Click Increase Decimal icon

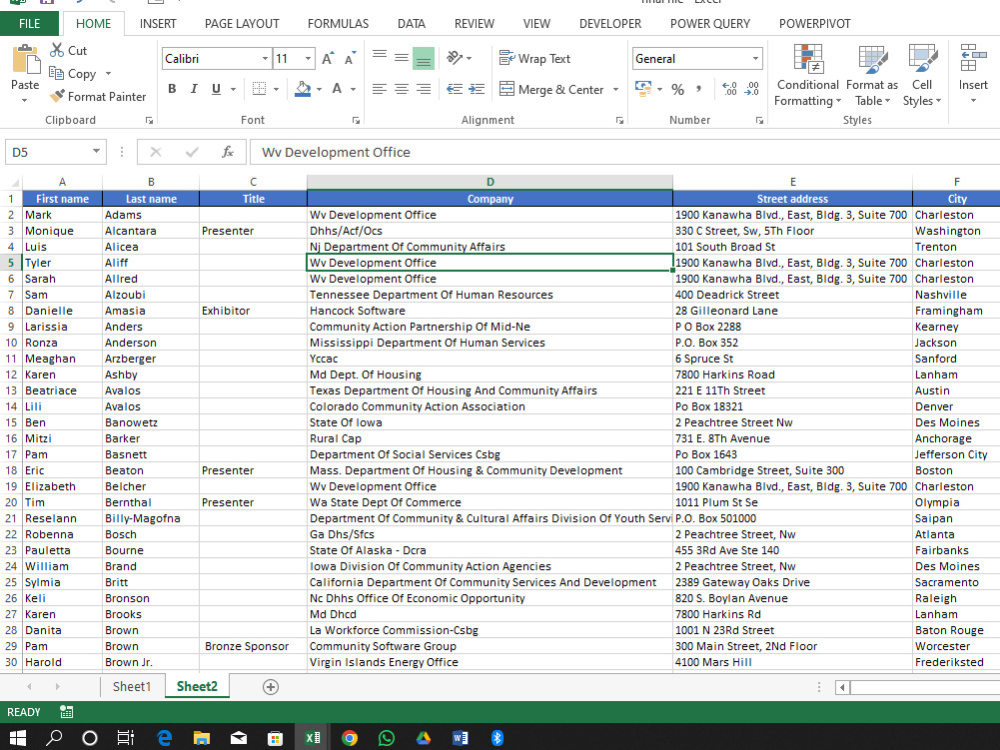tap(730, 89)
